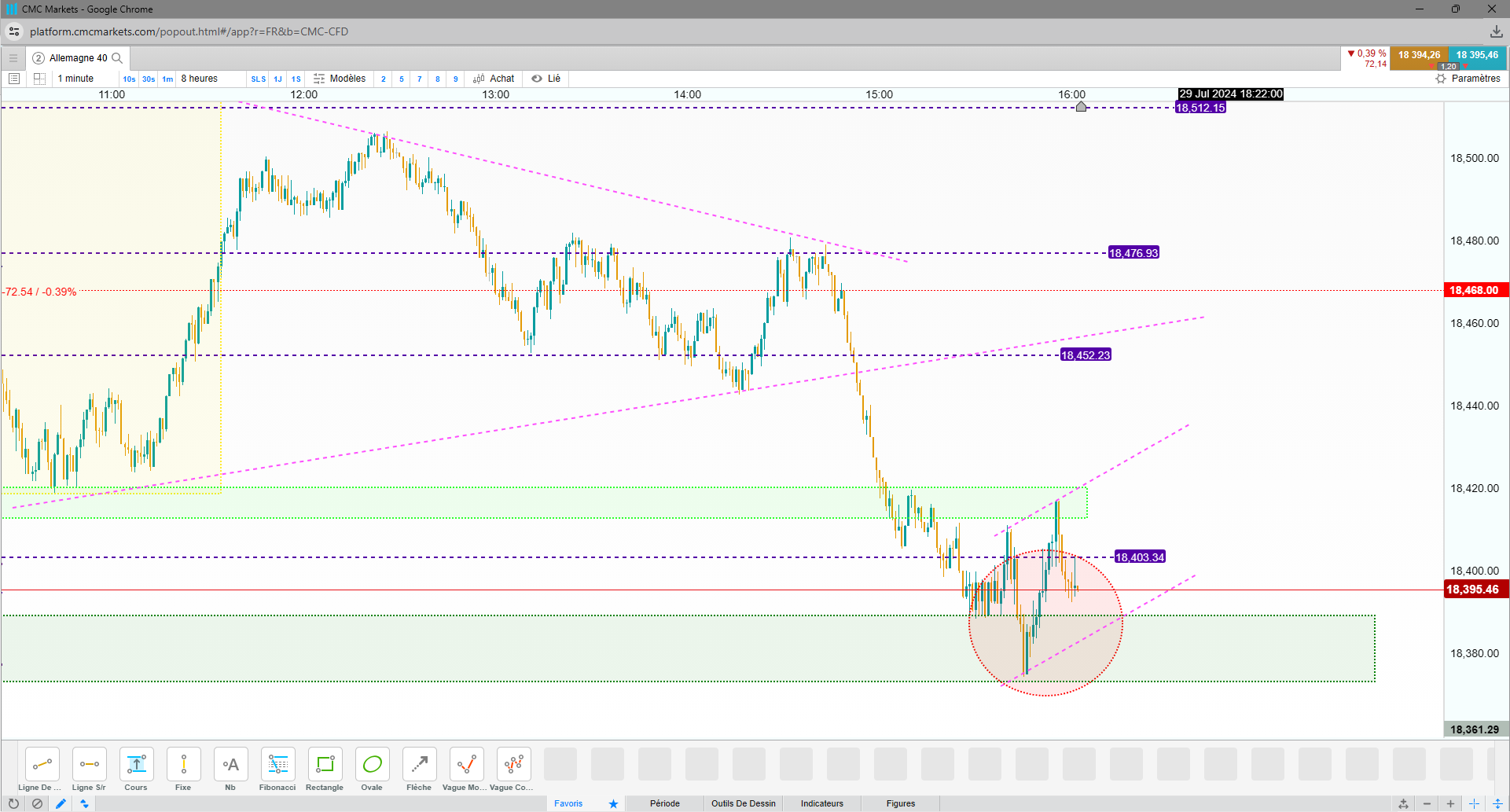The height and width of the screenshot is (812, 1510).
Task: Open the Outils De Dessin tab
Action: [x=743, y=803]
